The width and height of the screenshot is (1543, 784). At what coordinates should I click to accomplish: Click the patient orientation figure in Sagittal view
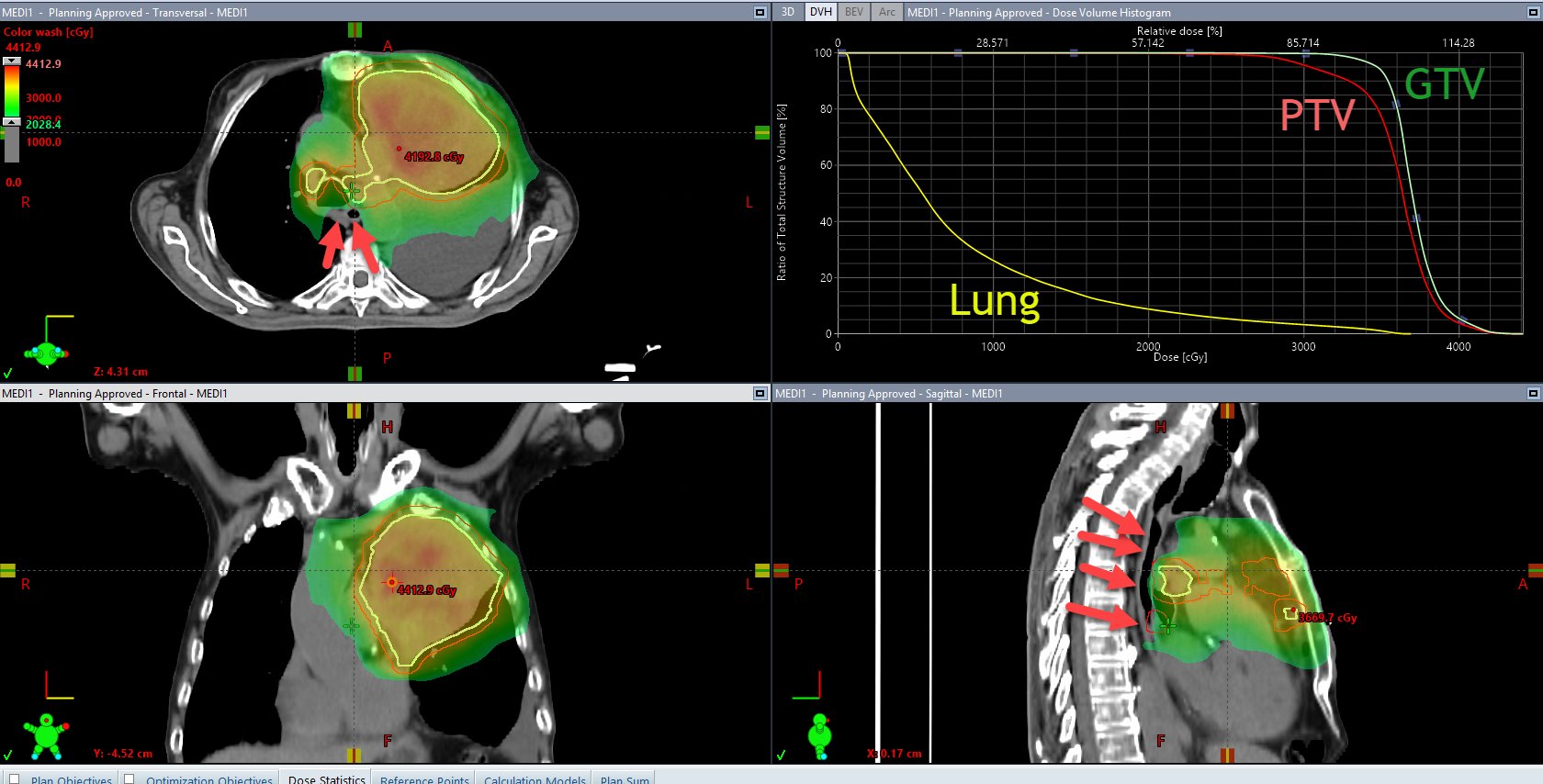point(819,734)
